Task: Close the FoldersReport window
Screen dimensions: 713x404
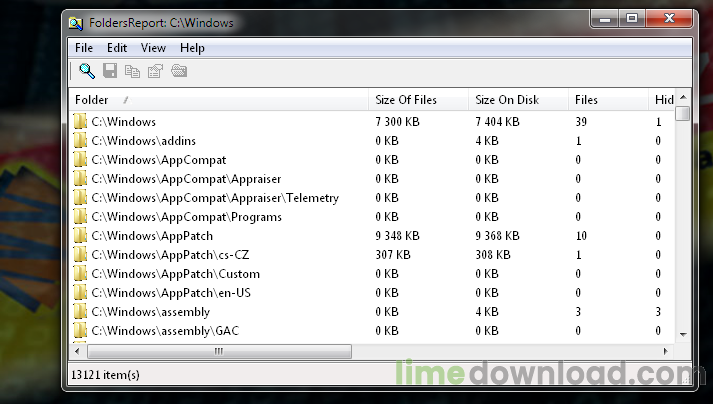Action: (x=669, y=19)
